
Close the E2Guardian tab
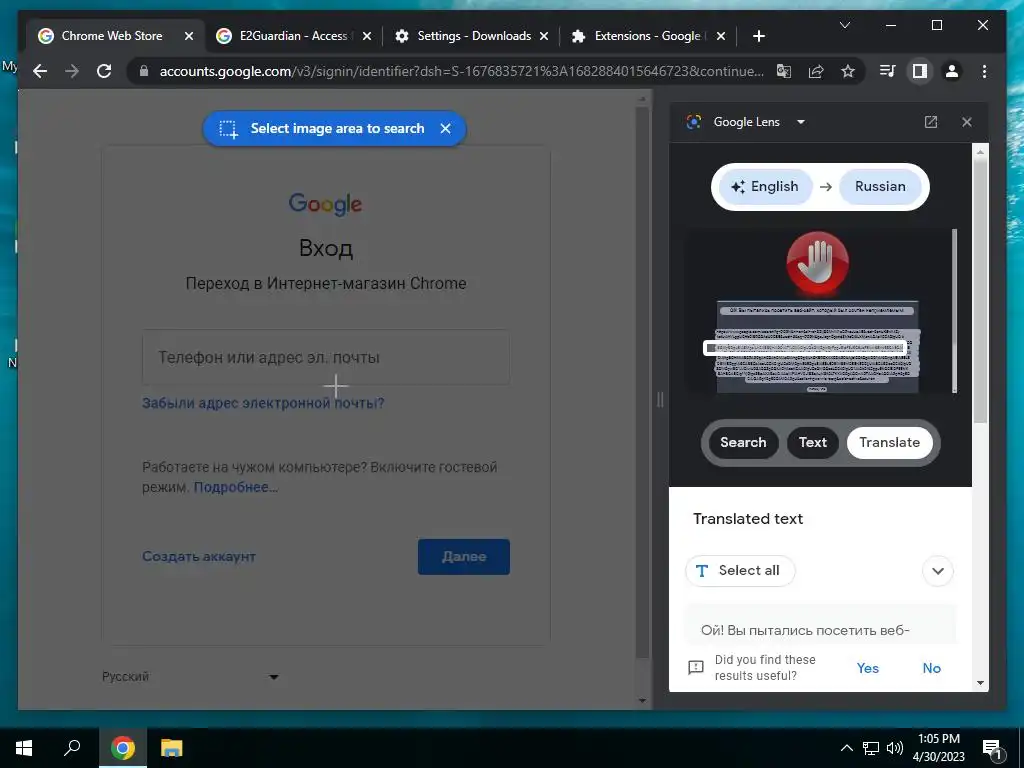tap(367, 36)
